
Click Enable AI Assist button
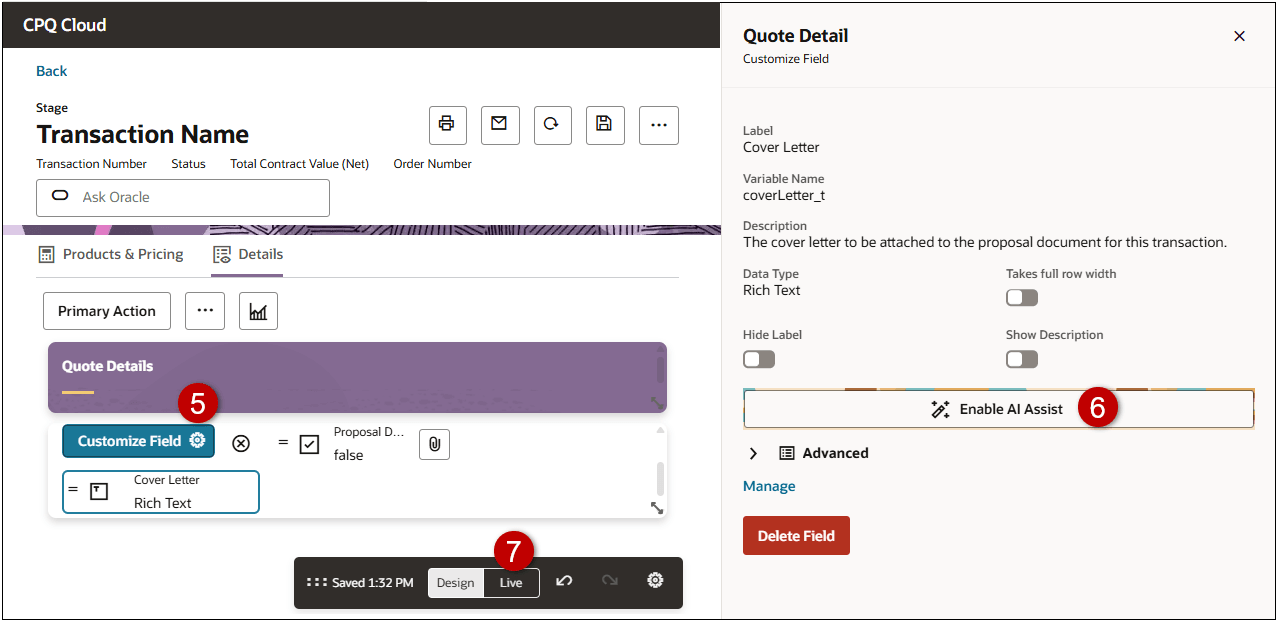(x=998, y=409)
